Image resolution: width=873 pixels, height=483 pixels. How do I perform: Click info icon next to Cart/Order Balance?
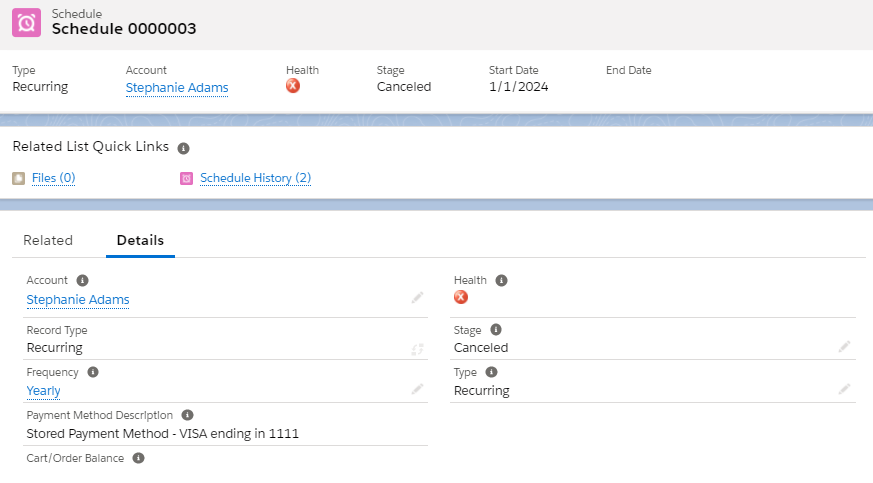point(138,458)
